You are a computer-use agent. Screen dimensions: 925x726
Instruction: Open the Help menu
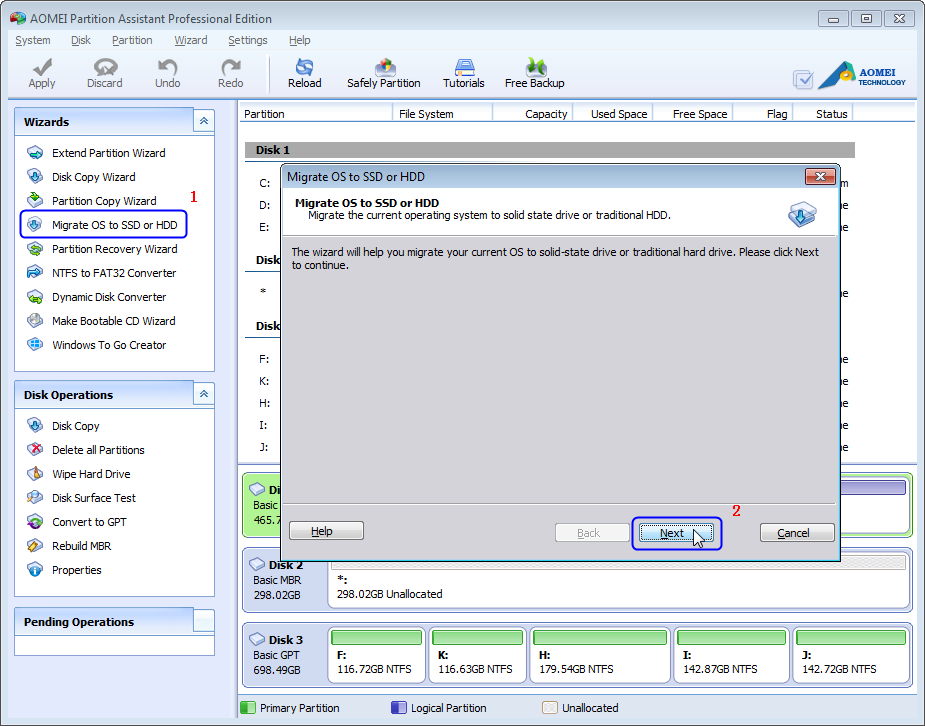tap(300, 40)
